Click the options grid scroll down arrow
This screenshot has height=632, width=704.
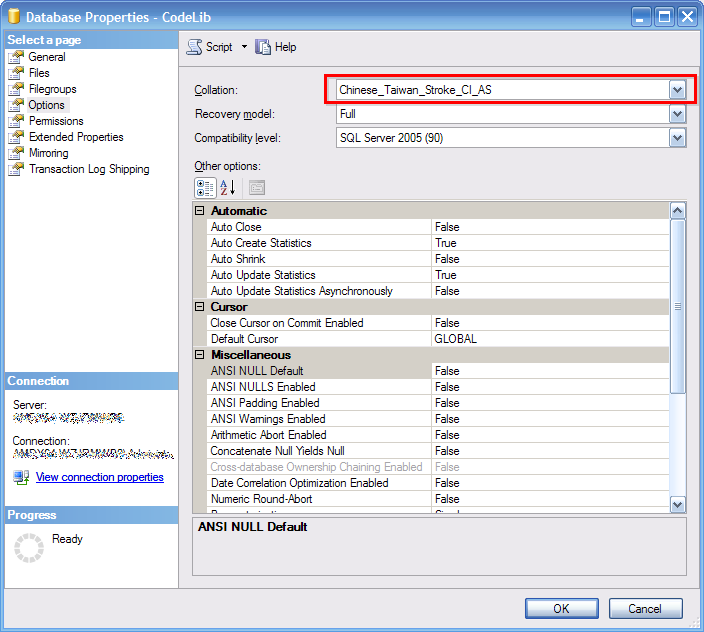(x=678, y=505)
